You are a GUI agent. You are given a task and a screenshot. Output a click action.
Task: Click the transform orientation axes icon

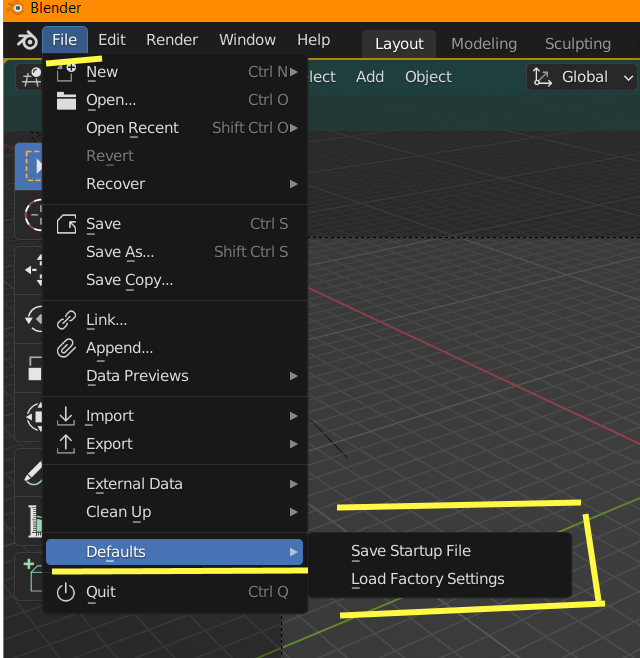click(542, 77)
